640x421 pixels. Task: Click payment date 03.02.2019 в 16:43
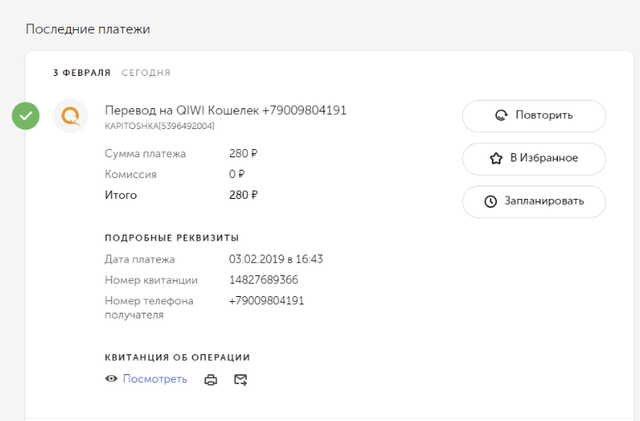pyautogui.click(x=276, y=259)
